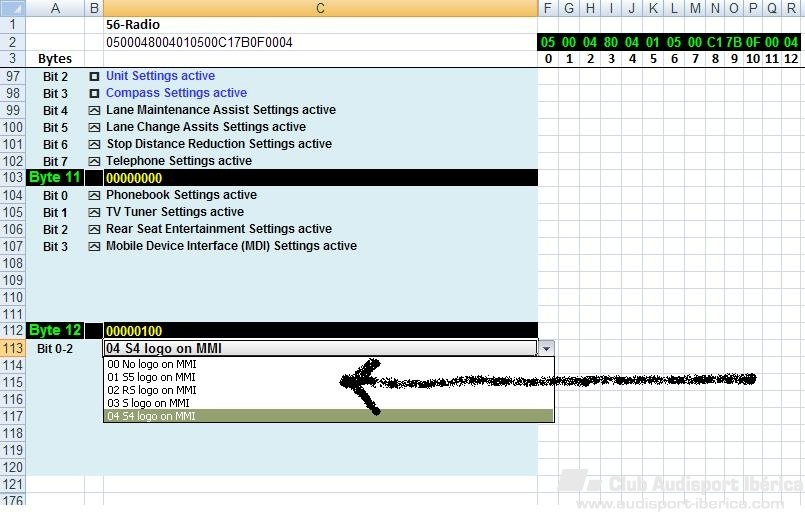Screen dimensions: 805x512
Task: Click the coding string cell 0500048004010500C17B0F0004
Action: click(x=200, y=42)
